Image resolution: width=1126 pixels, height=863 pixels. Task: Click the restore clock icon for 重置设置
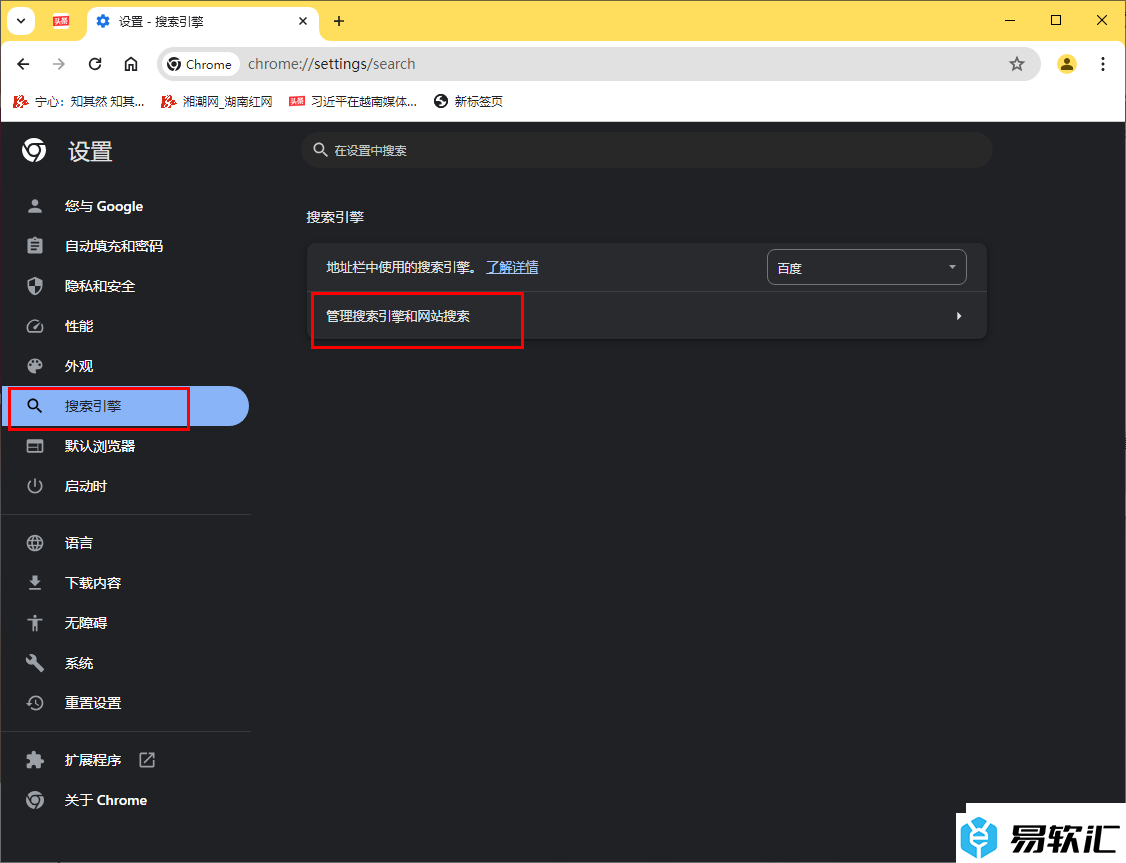[34, 703]
